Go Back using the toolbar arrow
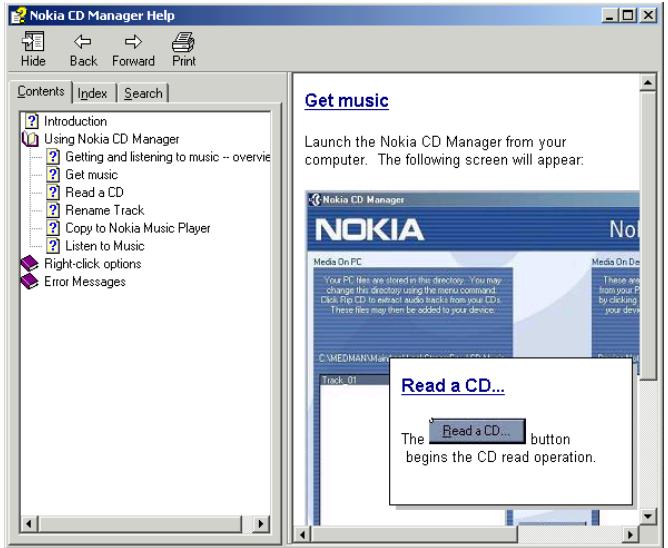This screenshot has width=668, height=548. pyautogui.click(x=83, y=42)
